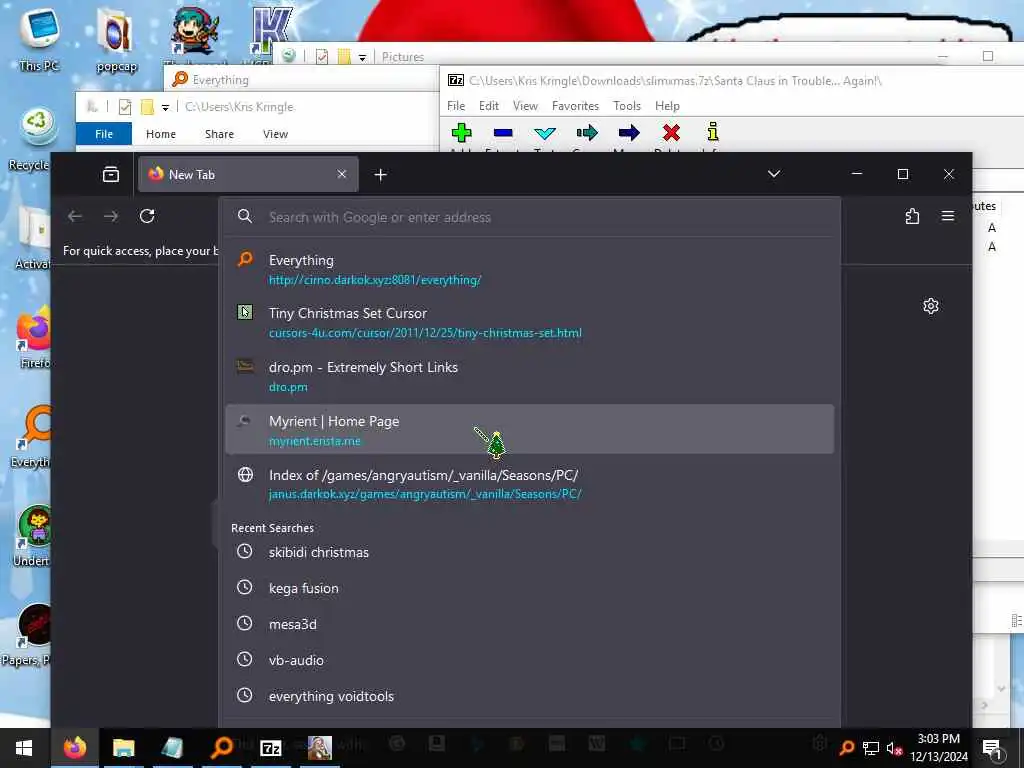Open Tiny Christmas Set Cursor suggestion
The height and width of the screenshot is (768, 1024).
pos(530,323)
